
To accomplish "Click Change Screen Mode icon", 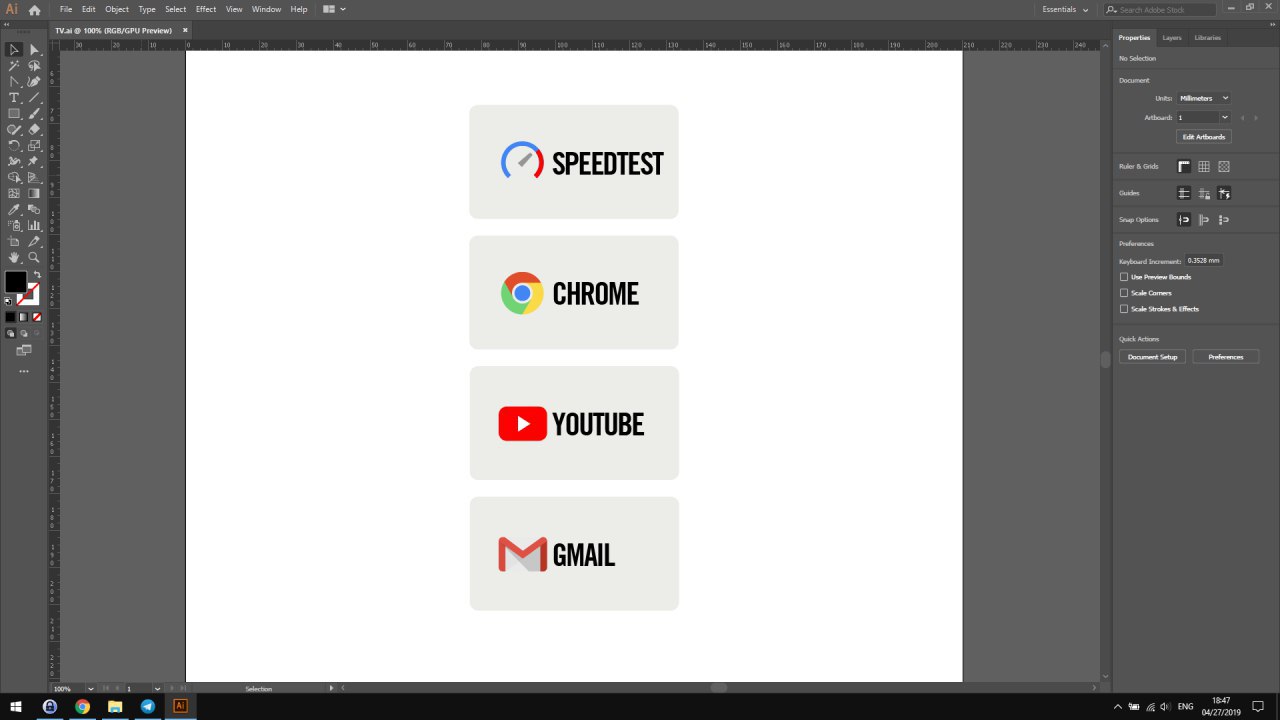I will pos(24,350).
